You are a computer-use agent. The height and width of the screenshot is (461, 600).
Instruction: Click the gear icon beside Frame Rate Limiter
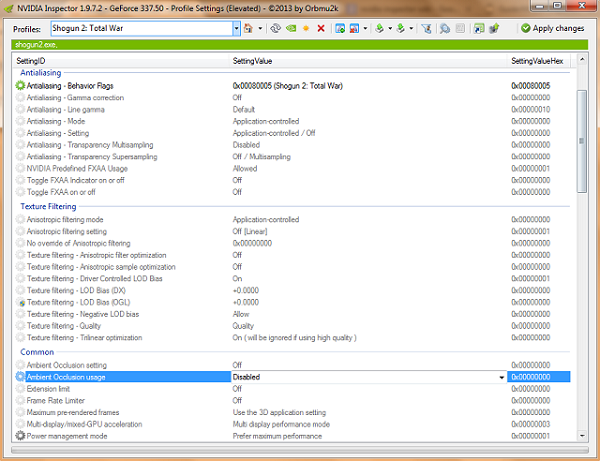[x=20, y=401]
